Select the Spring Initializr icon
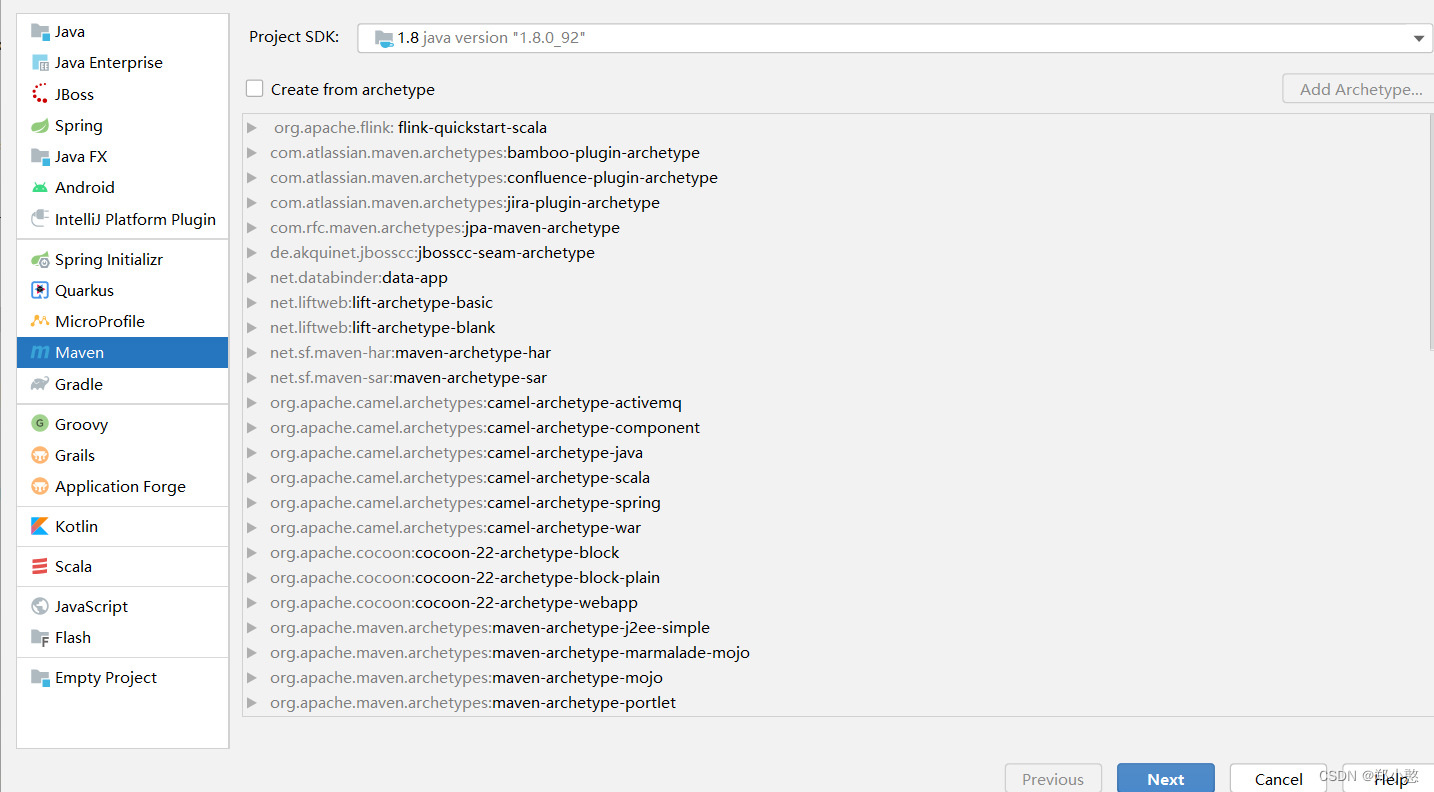1434x792 pixels. click(40, 259)
